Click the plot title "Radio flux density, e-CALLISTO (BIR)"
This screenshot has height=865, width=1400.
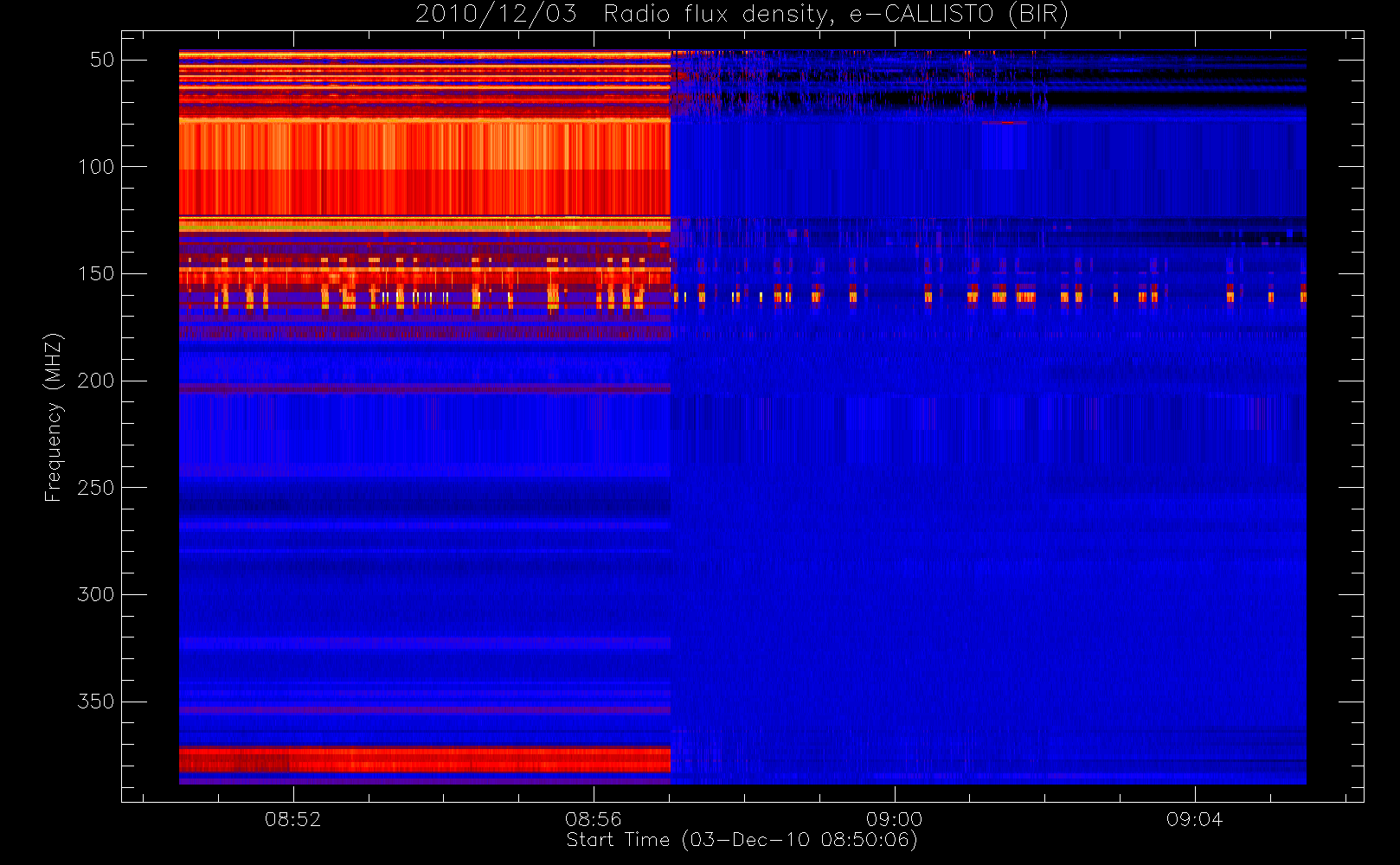tap(836, 14)
